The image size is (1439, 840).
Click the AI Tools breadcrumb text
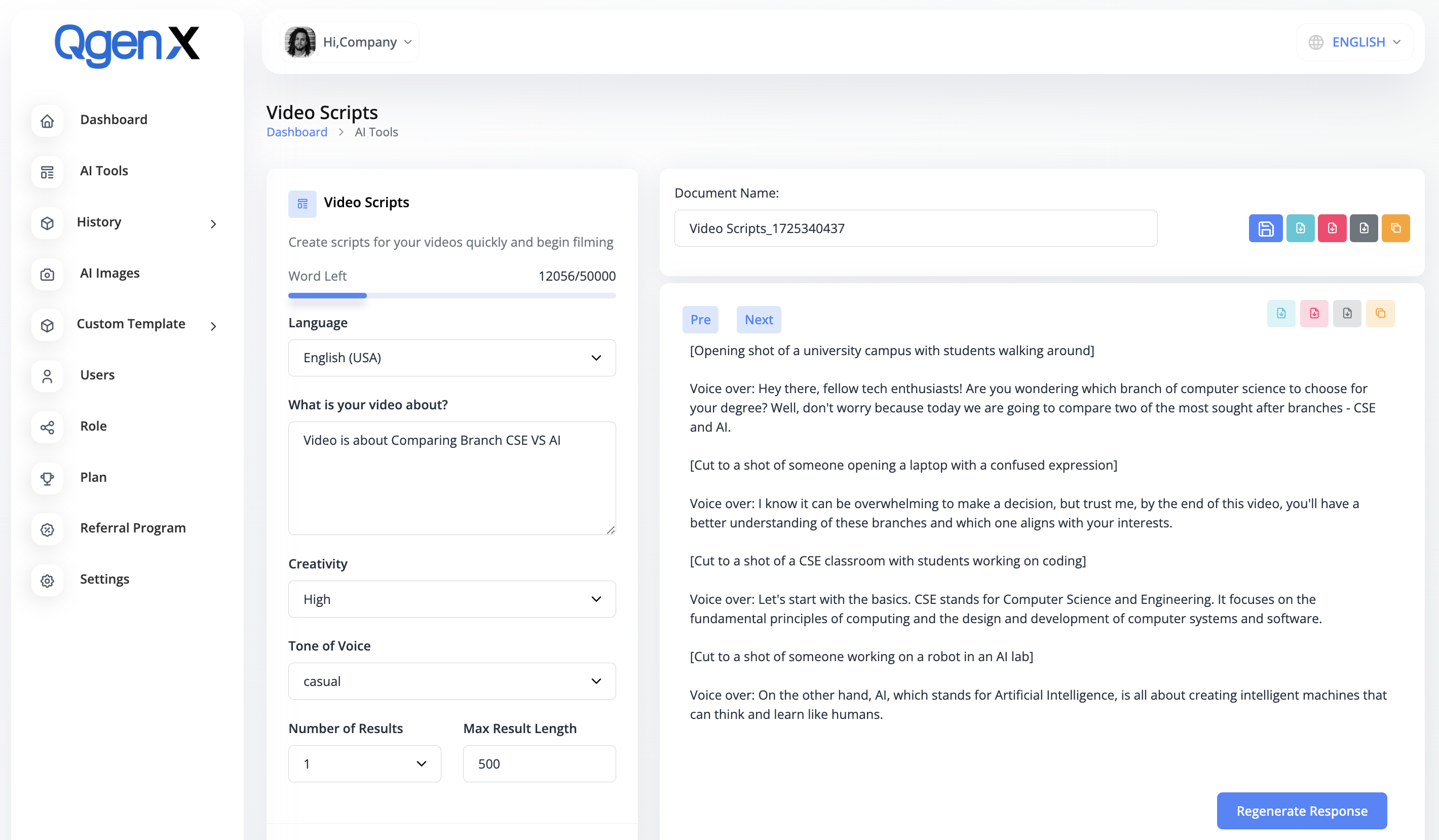tap(376, 132)
